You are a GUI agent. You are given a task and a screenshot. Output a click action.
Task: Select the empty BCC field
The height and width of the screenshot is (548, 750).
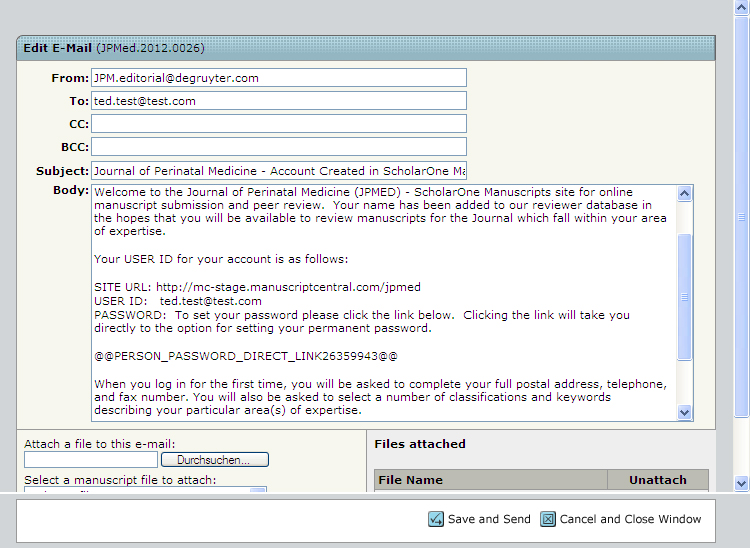click(x=278, y=147)
